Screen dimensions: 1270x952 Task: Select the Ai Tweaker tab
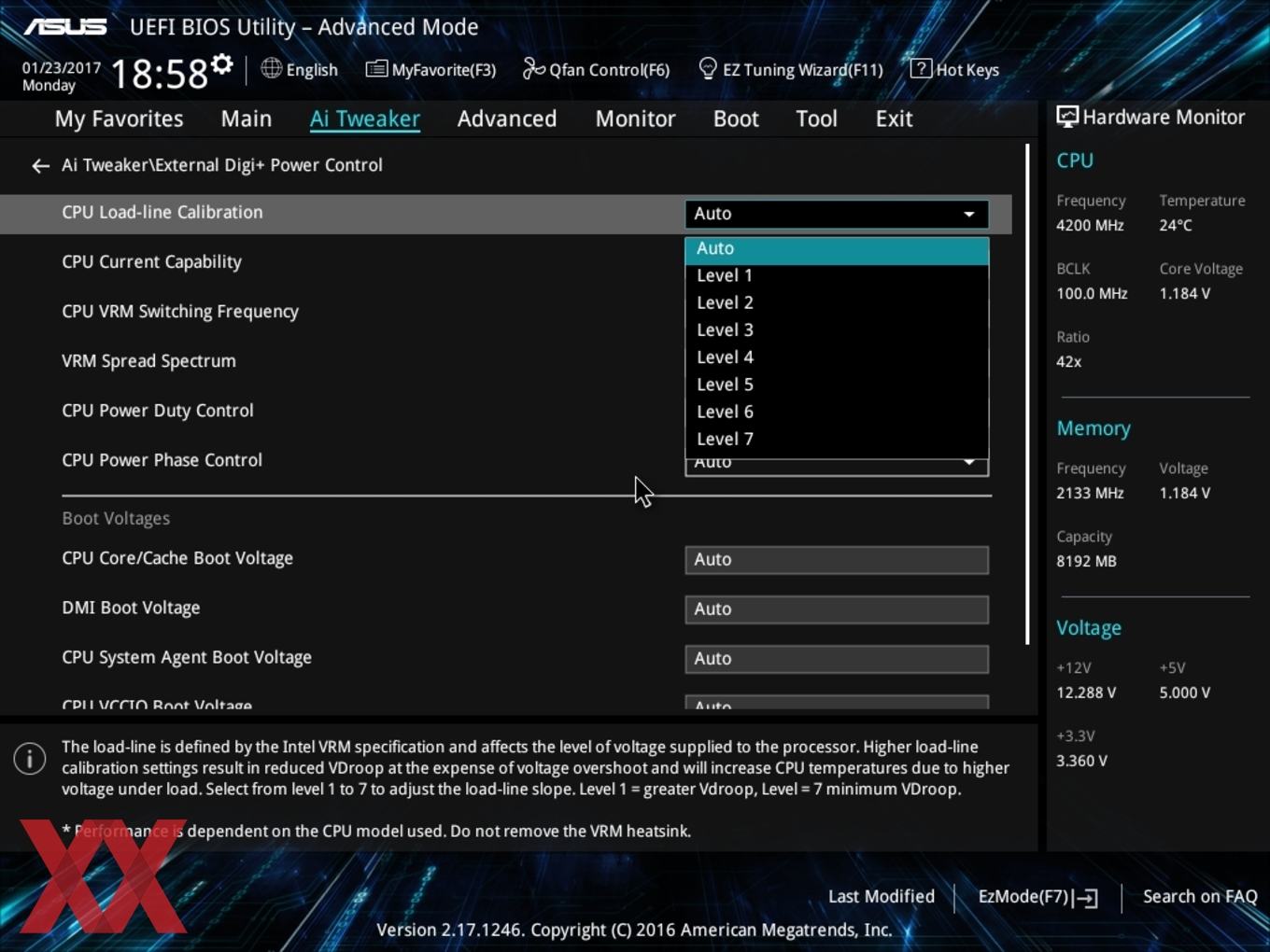(365, 119)
